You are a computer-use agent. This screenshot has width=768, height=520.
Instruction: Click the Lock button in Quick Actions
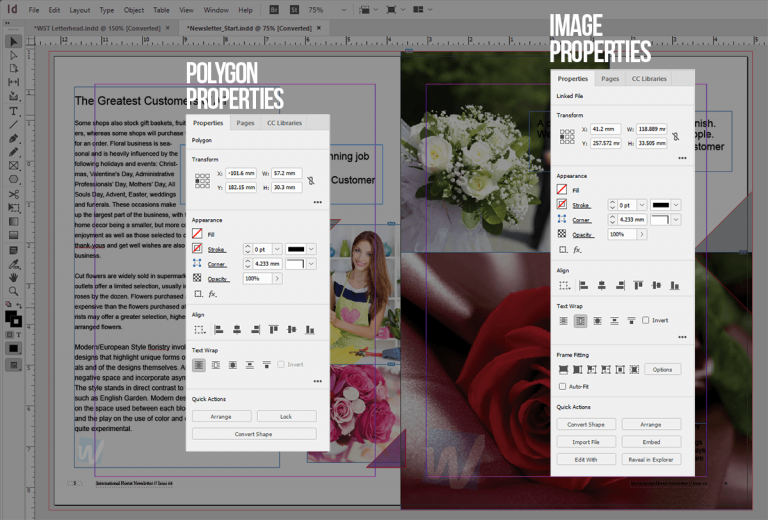coord(286,417)
